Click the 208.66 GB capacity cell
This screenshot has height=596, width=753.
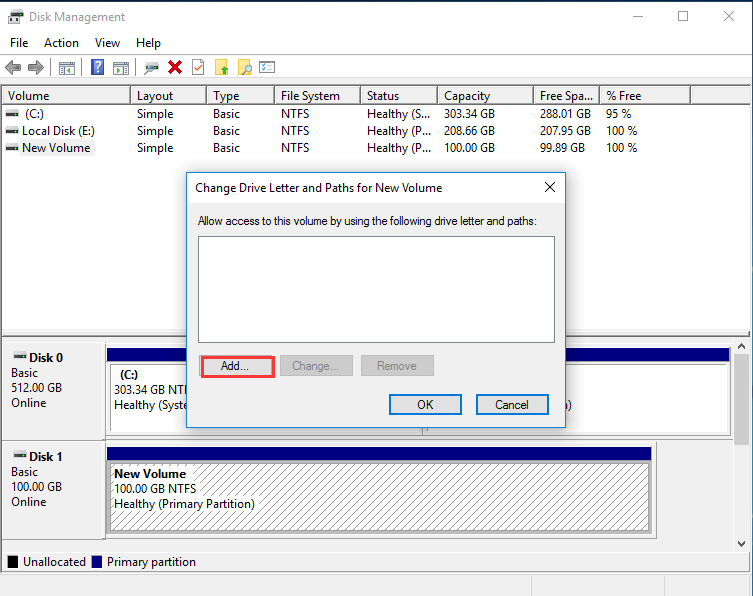[x=469, y=131]
